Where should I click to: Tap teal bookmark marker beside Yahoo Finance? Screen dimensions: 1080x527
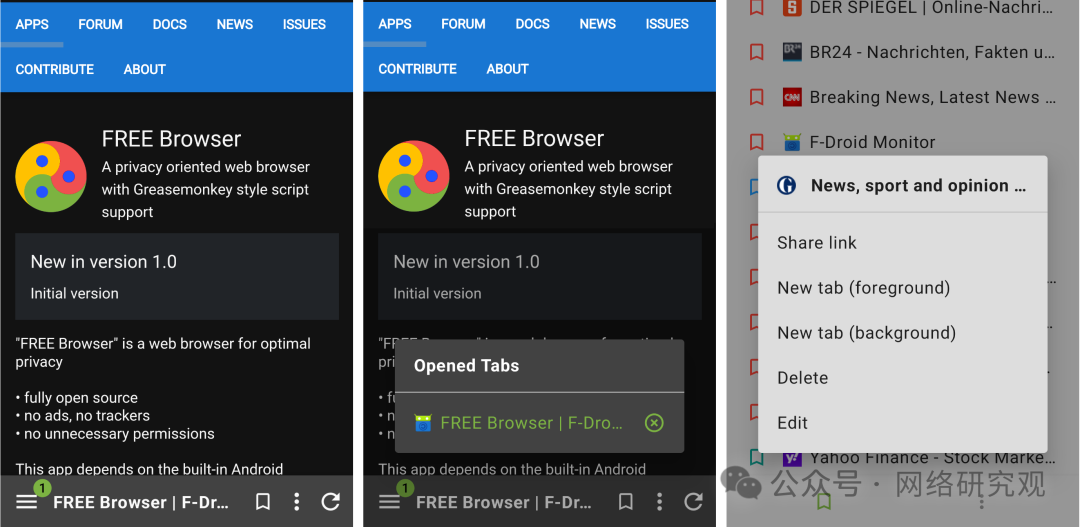point(756,457)
